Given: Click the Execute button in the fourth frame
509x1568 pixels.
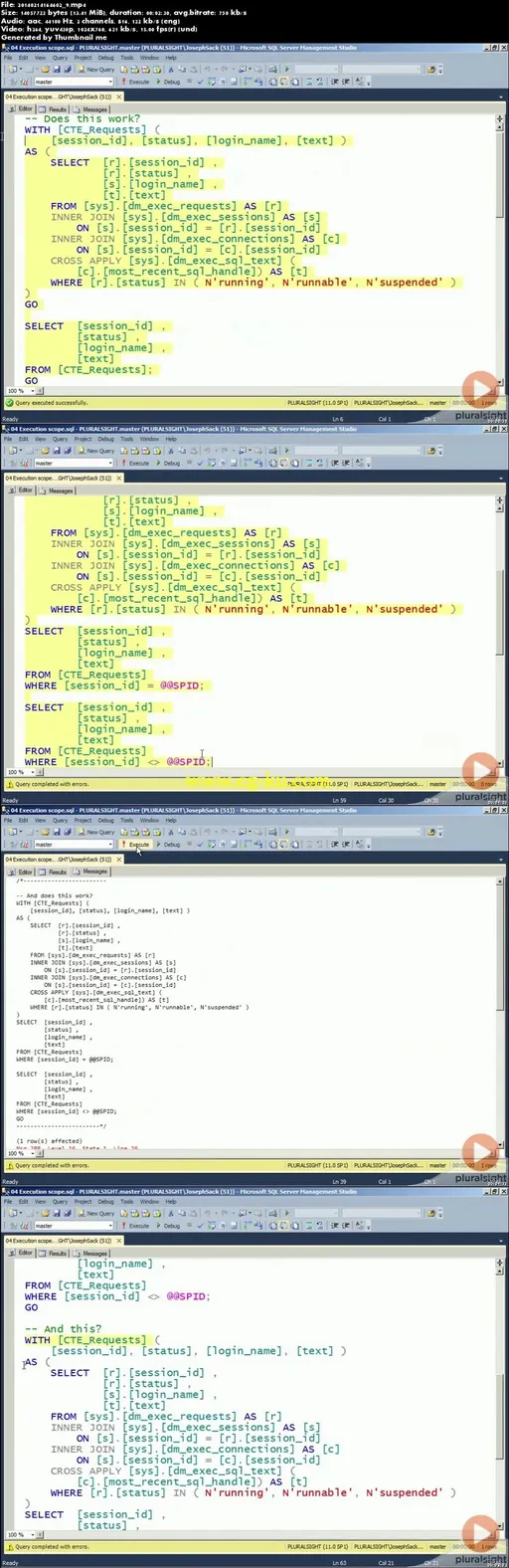Looking at the screenshot, I should click(136, 1226).
